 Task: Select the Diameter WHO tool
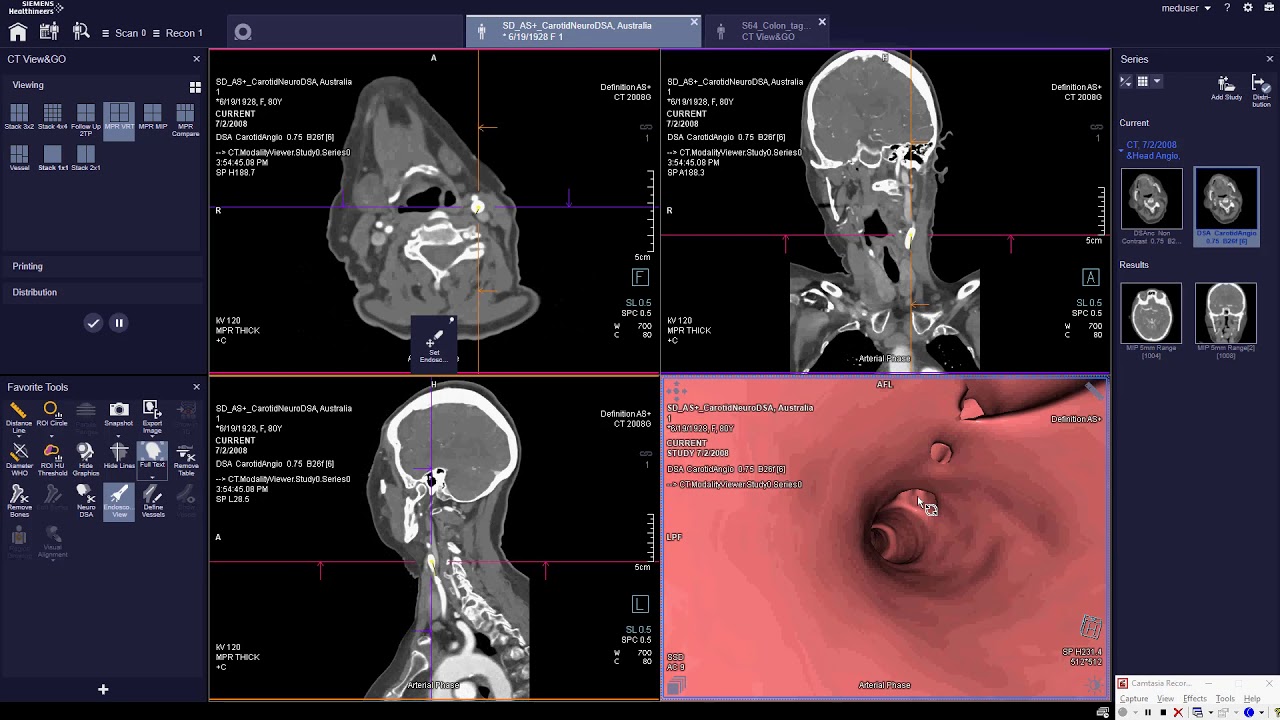click(x=18, y=460)
